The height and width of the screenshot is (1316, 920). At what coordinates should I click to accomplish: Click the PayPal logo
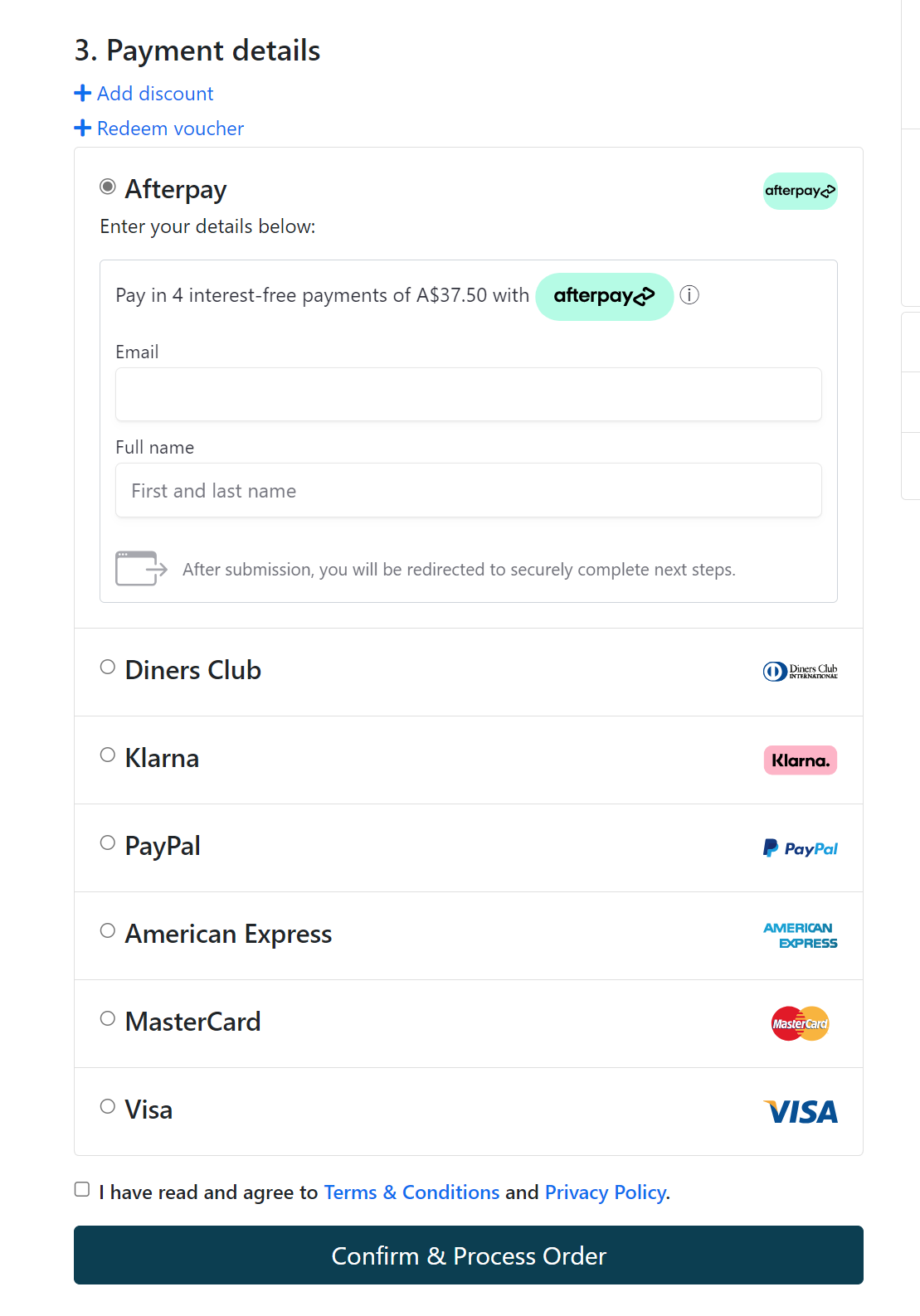point(800,848)
